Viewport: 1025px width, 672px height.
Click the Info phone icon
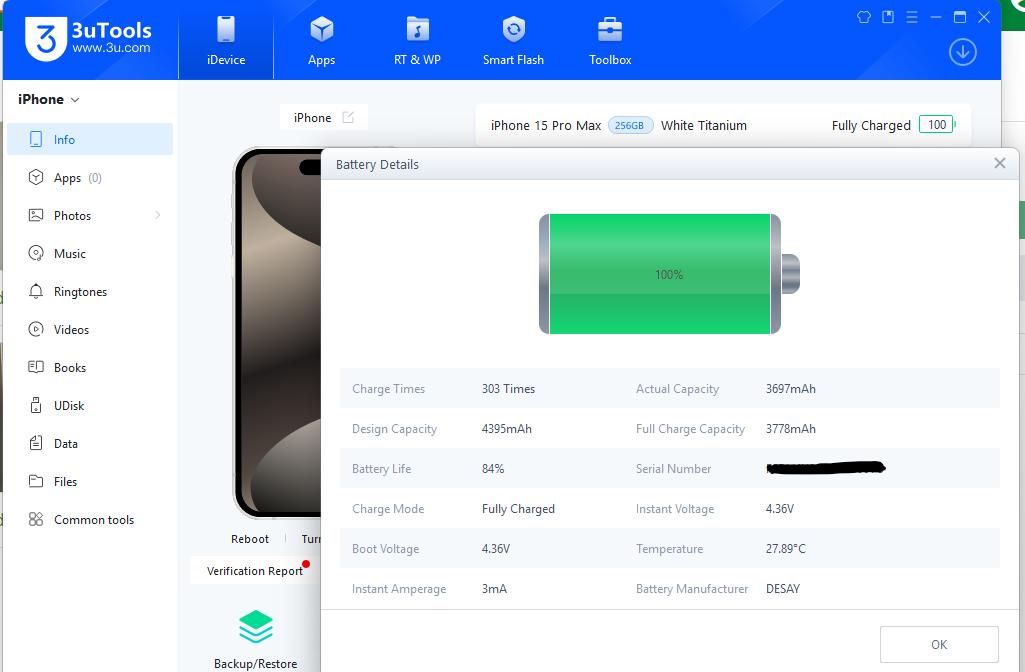[36, 139]
